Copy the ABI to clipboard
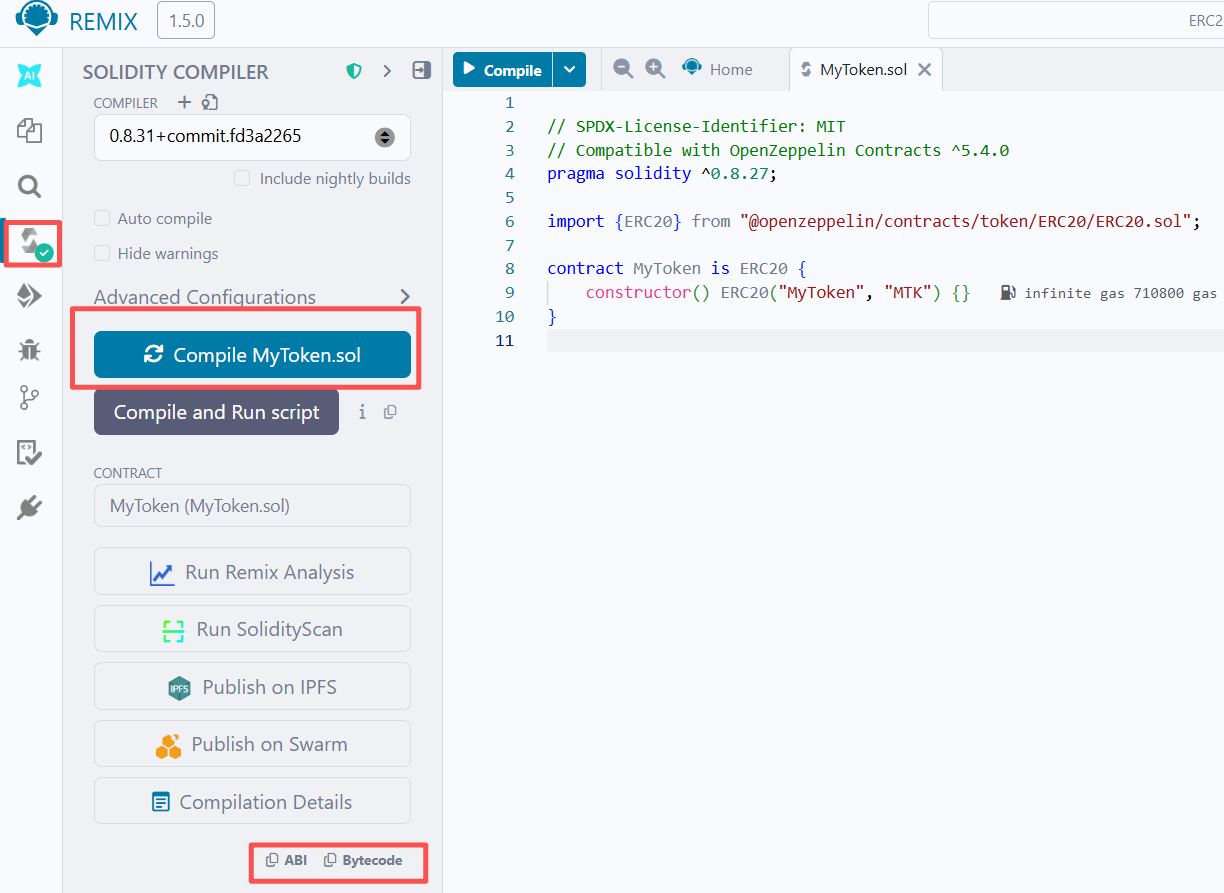Screen dimensions: 1224x893 click(x=286, y=860)
